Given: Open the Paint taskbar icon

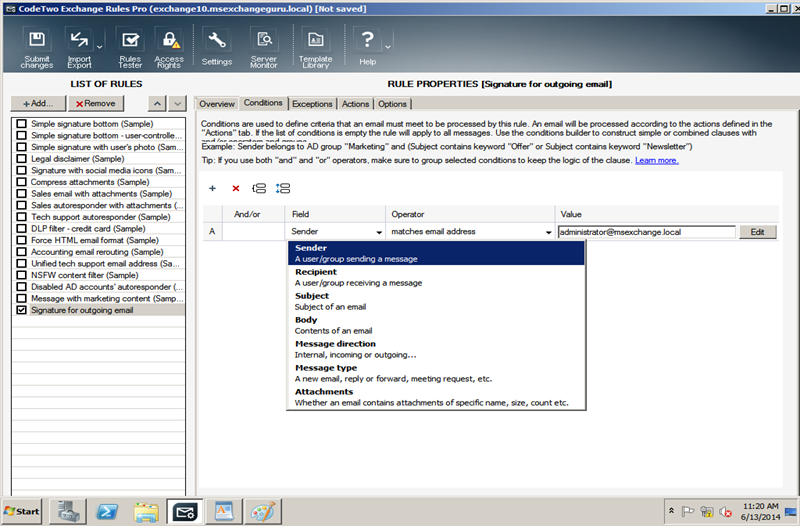Looking at the screenshot, I should (x=263, y=511).
